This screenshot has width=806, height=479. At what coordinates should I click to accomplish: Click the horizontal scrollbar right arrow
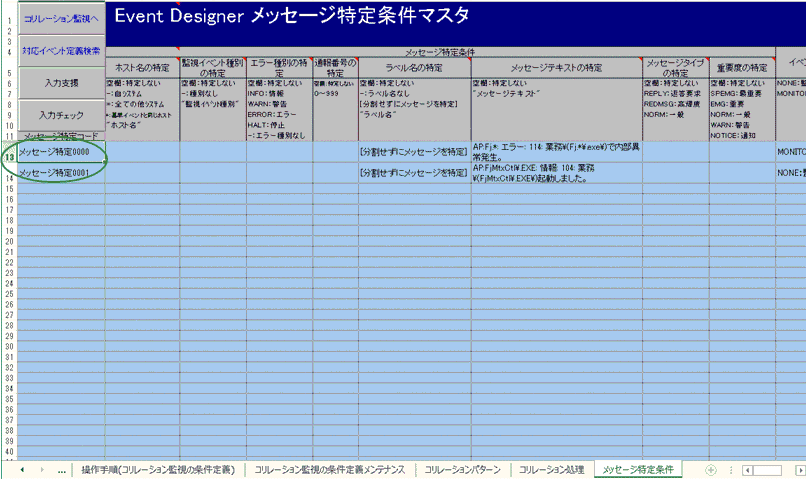click(x=800, y=470)
